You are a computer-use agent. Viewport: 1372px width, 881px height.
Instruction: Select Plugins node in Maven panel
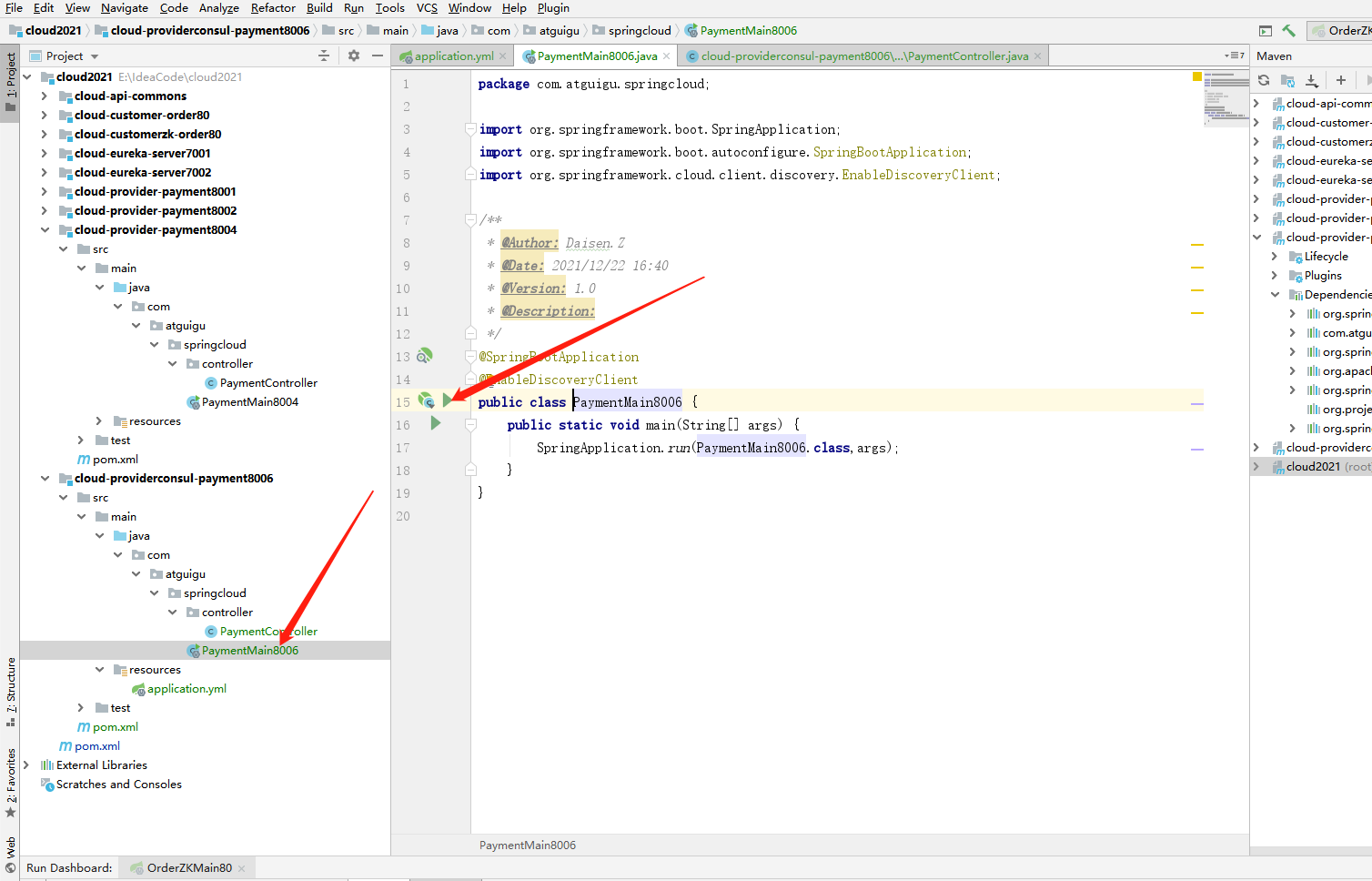pos(1323,276)
